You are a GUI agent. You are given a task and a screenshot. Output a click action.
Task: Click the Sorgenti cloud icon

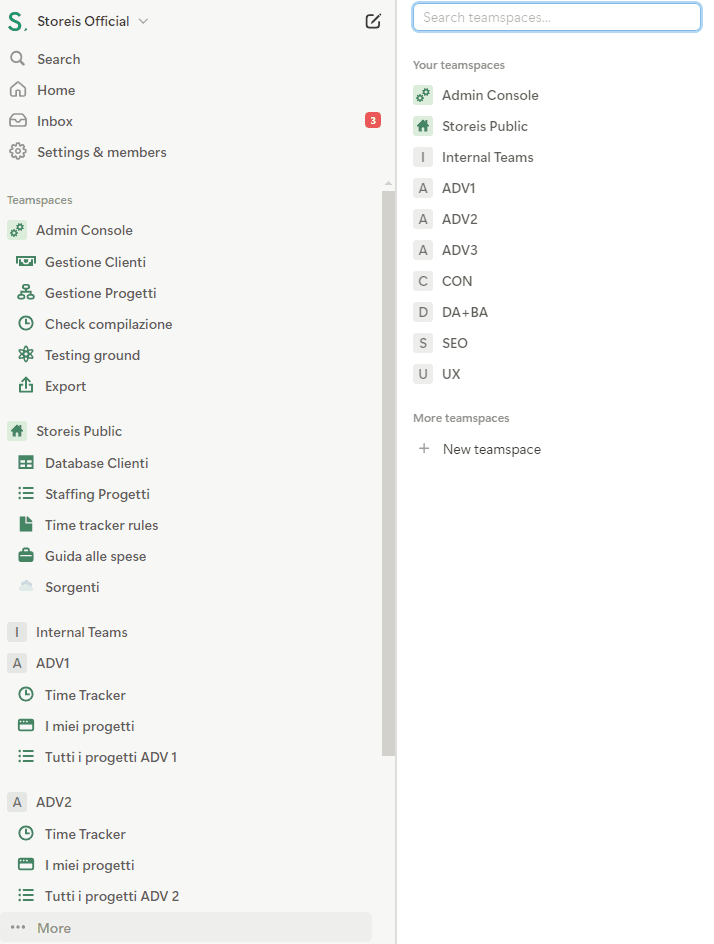click(x=26, y=585)
